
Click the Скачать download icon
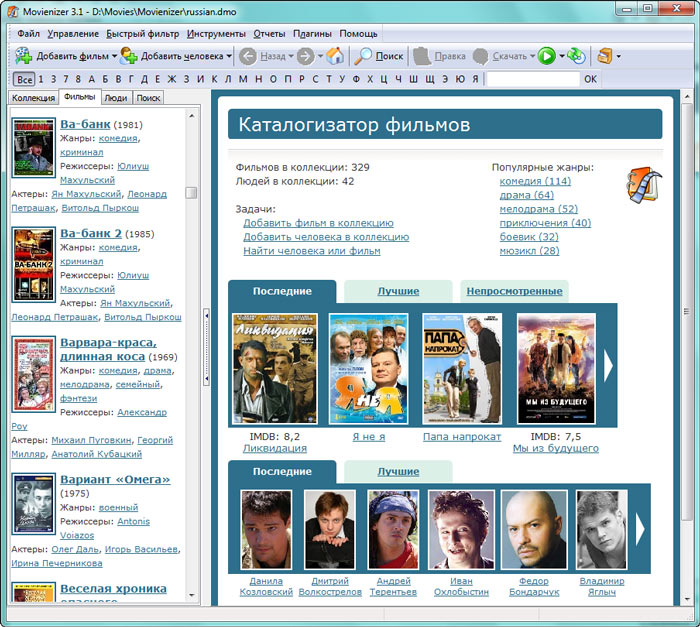(x=480, y=56)
